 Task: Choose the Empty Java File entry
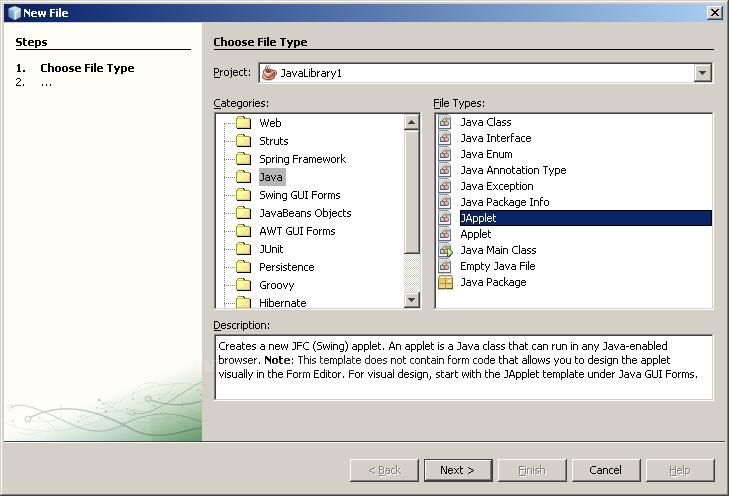tap(498, 266)
